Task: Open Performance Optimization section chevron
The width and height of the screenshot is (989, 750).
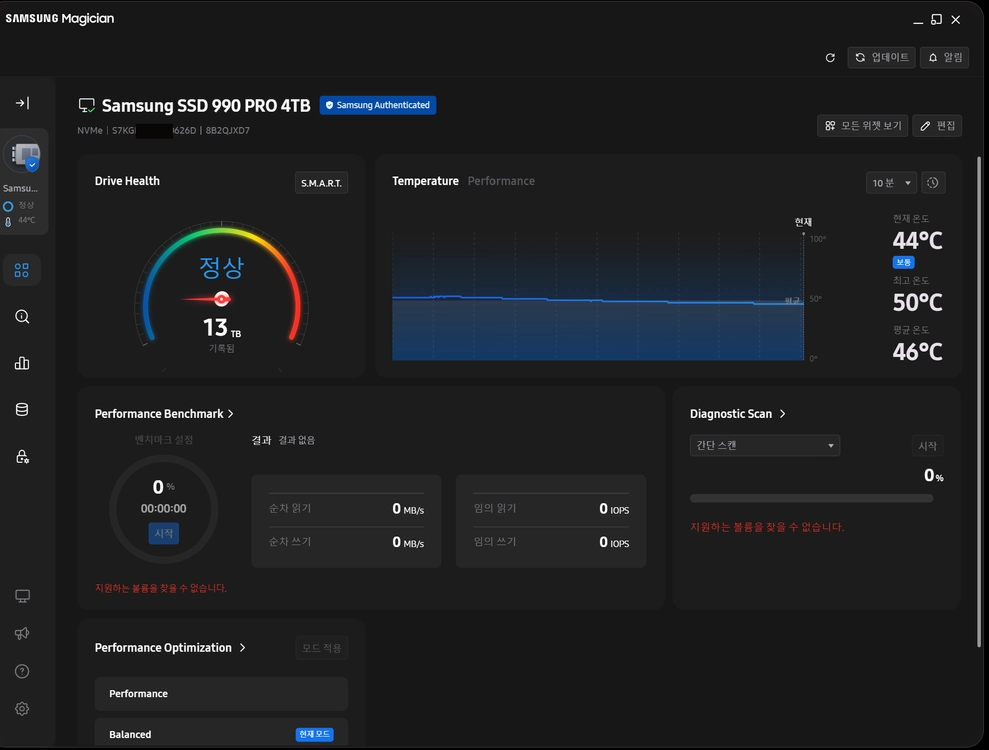Action: coord(242,648)
